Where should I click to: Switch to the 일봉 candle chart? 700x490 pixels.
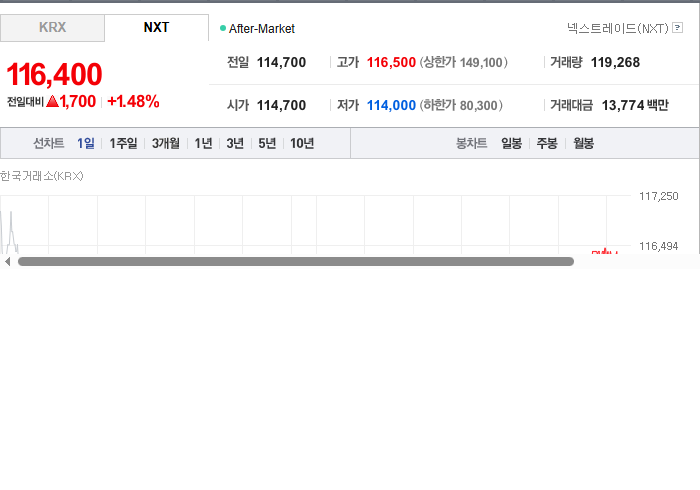512,143
